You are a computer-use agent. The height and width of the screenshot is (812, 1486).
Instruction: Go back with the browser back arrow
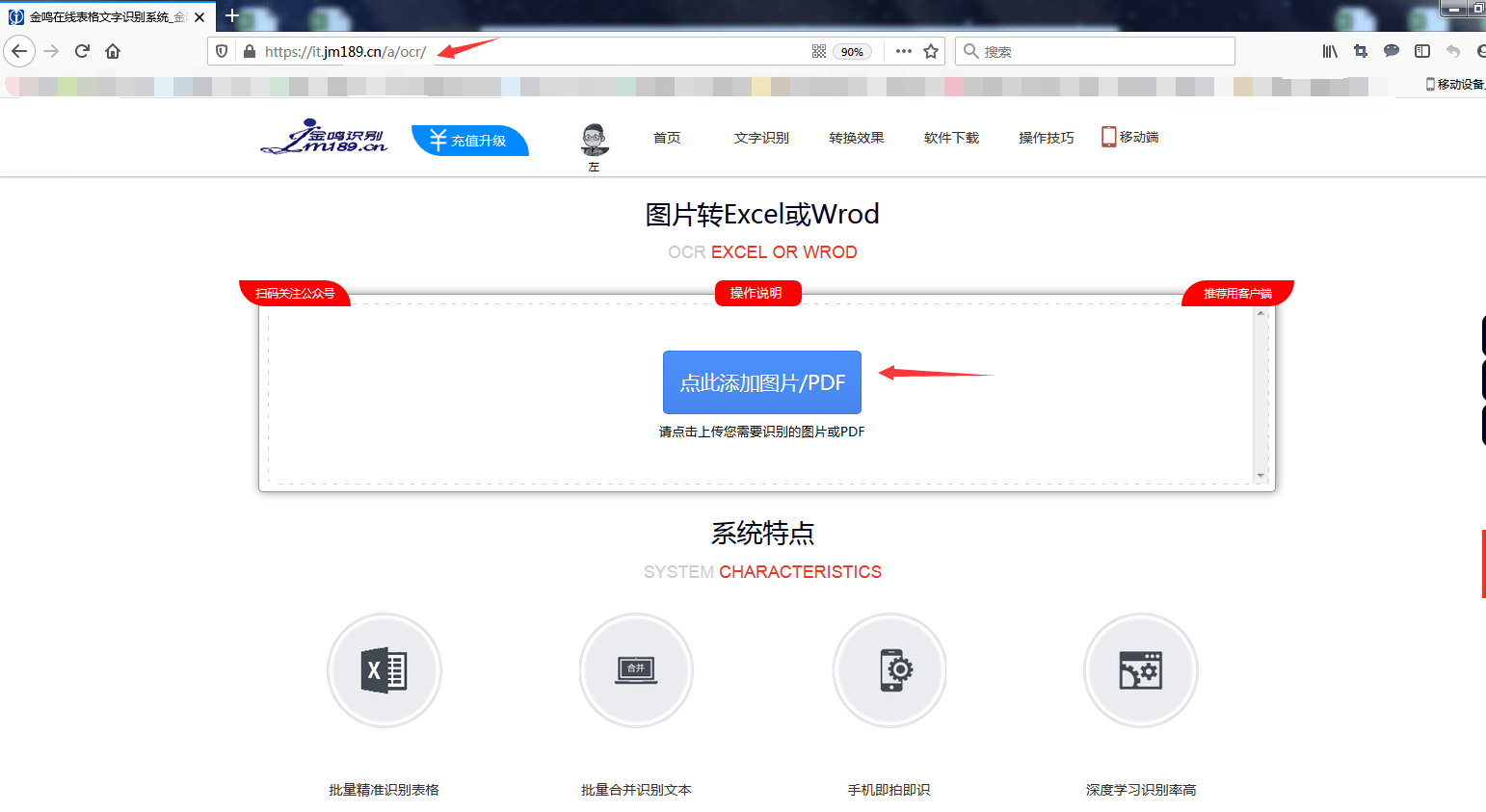point(19,51)
